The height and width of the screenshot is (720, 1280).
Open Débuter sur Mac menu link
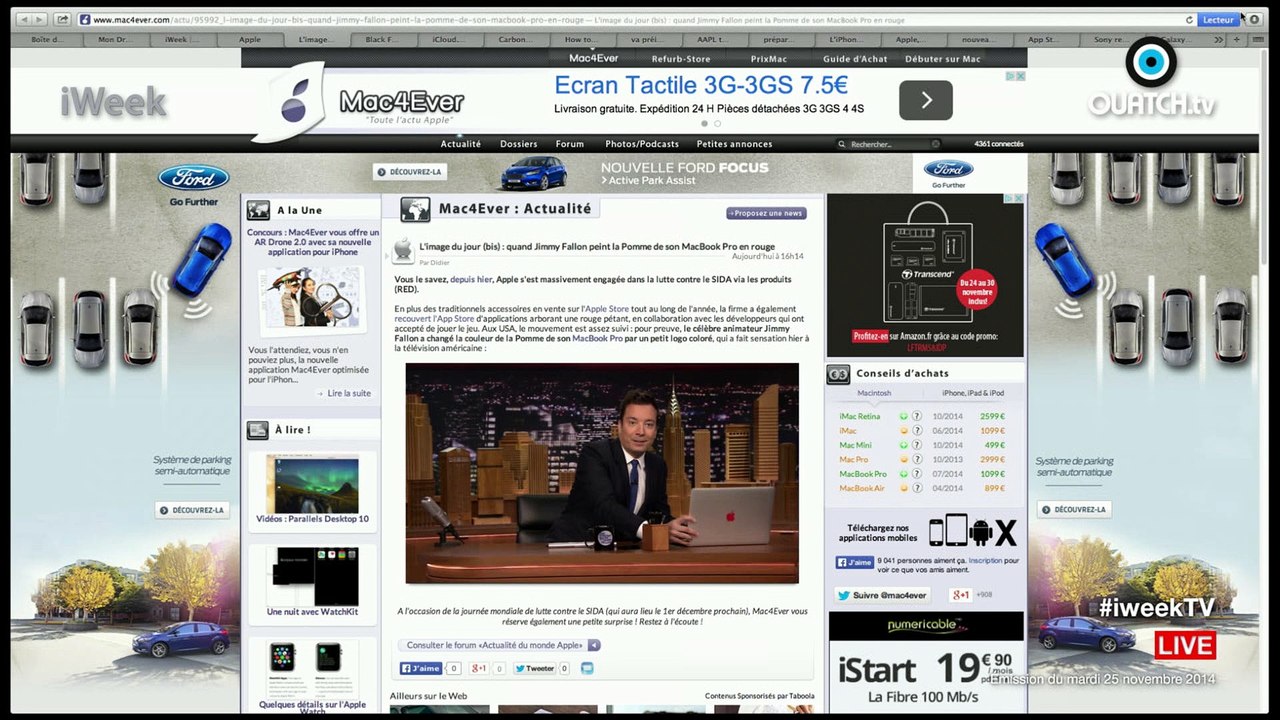click(943, 59)
